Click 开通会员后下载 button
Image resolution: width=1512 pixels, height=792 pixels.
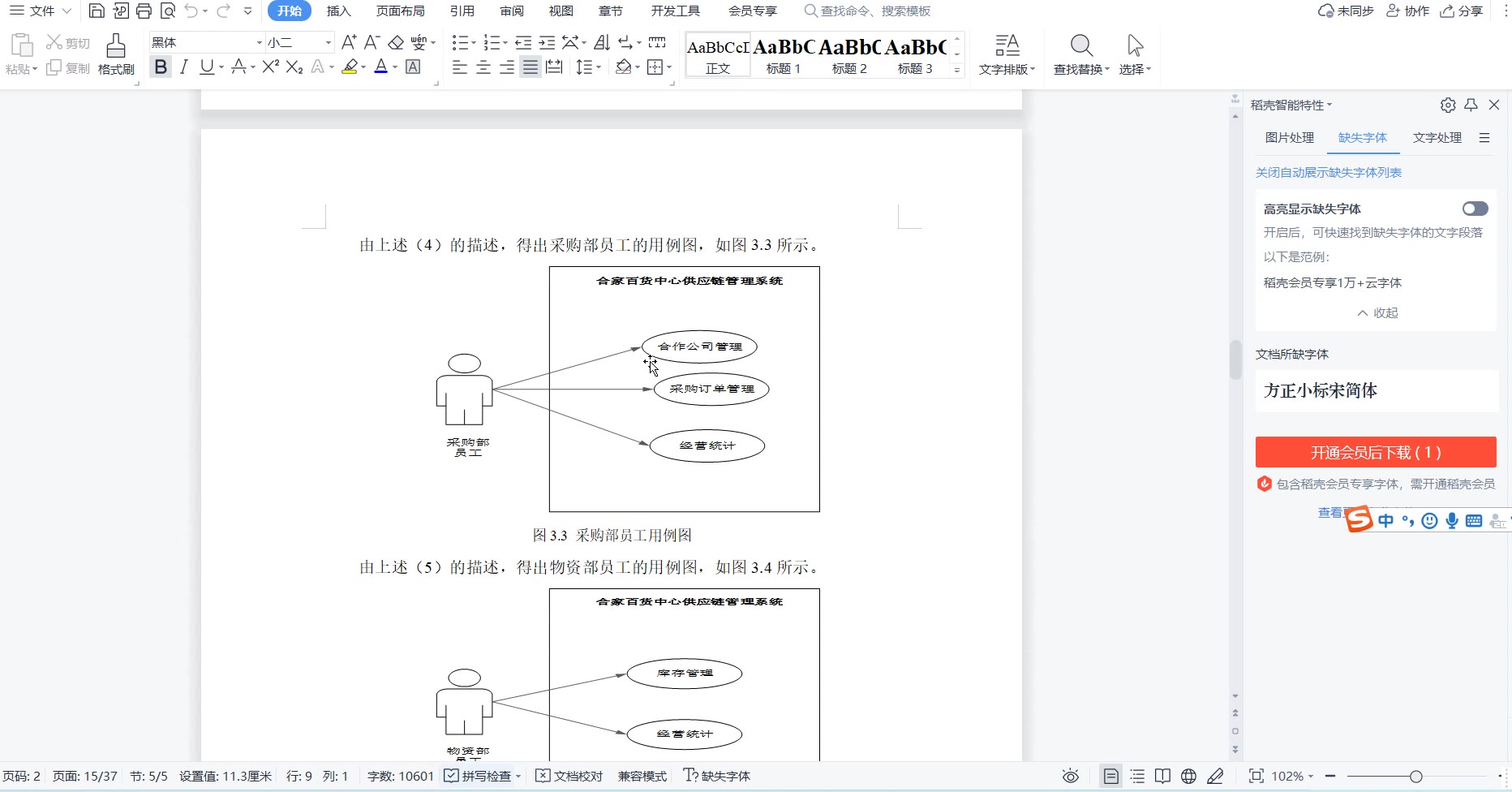click(1376, 452)
